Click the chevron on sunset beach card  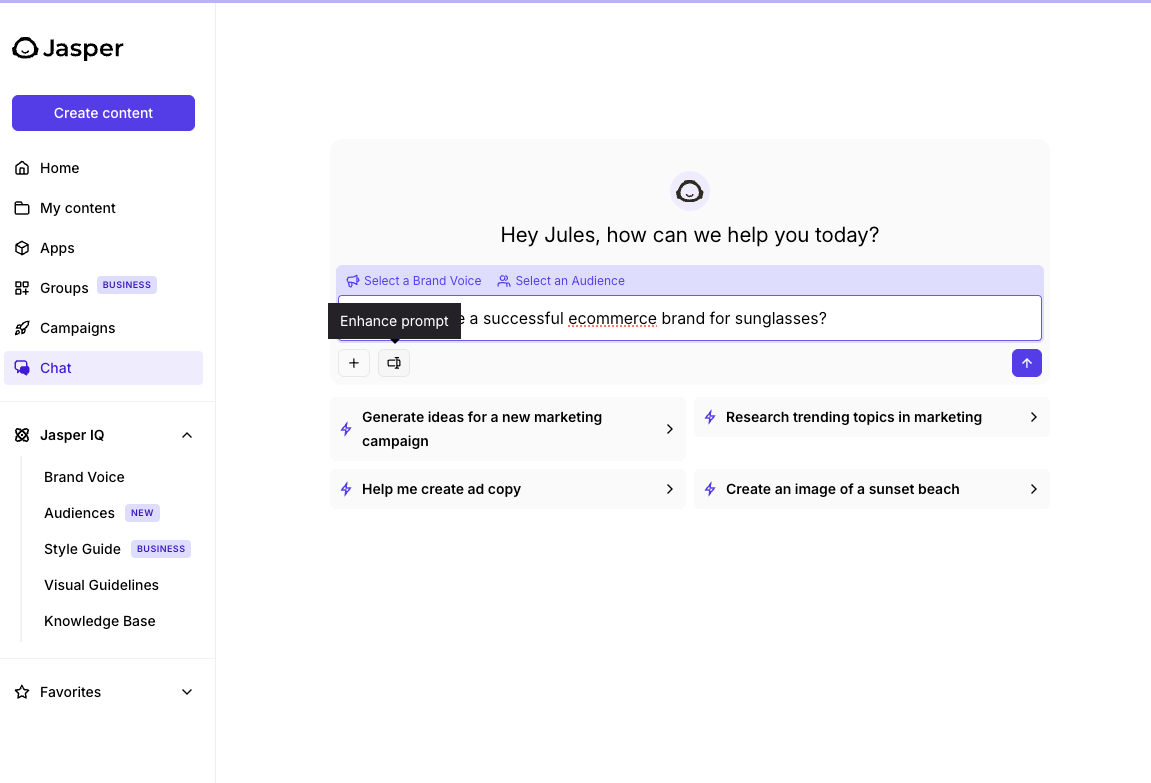pos(1034,489)
